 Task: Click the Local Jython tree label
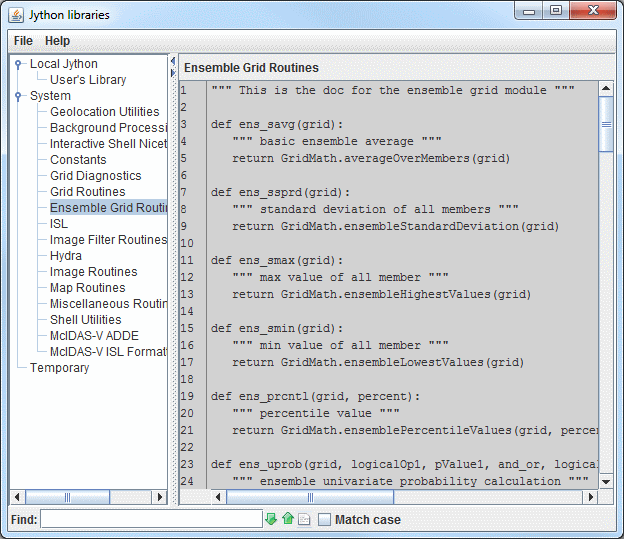[x=64, y=64]
